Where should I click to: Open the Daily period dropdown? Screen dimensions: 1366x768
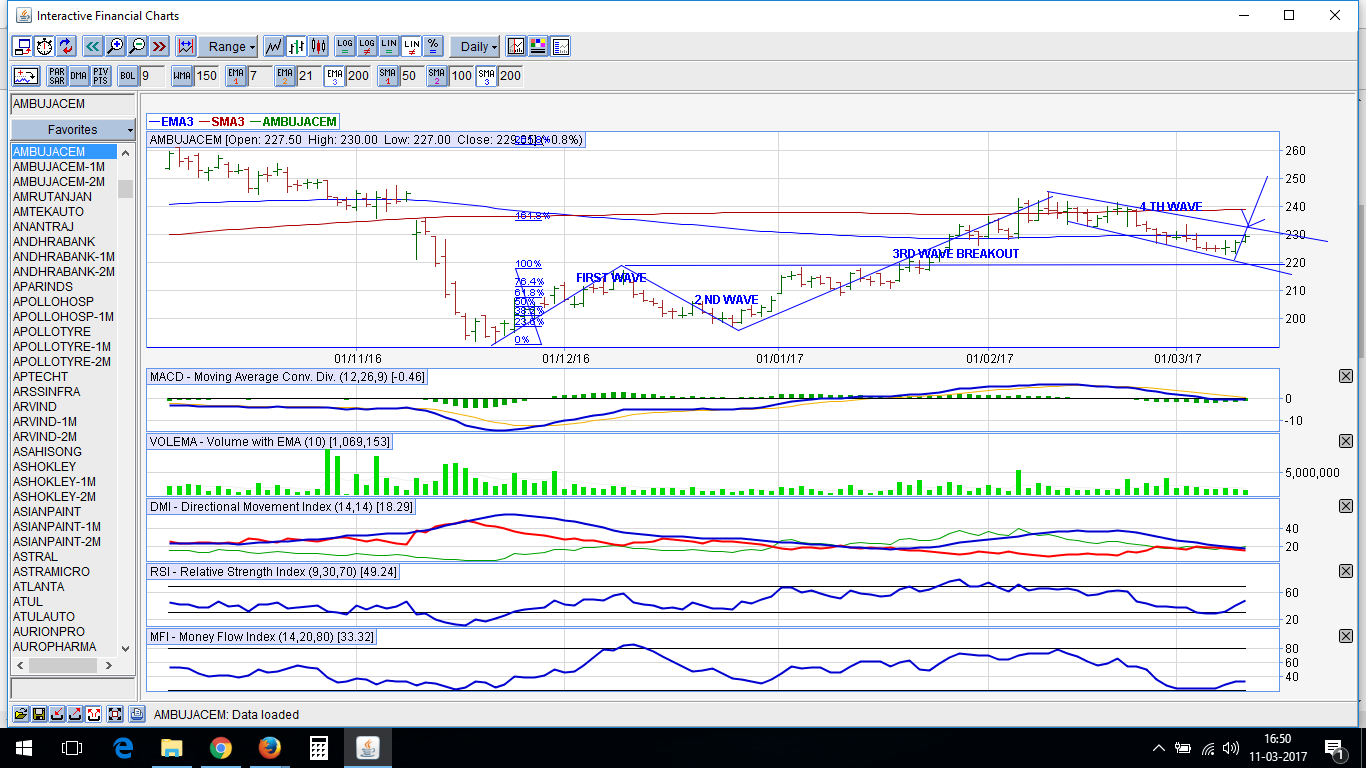tap(475, 46)
